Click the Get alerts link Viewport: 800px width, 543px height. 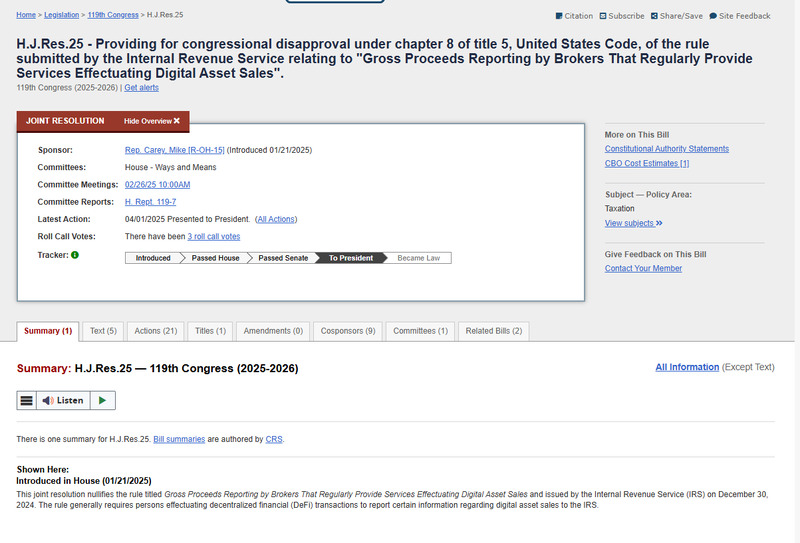[141, 88]
